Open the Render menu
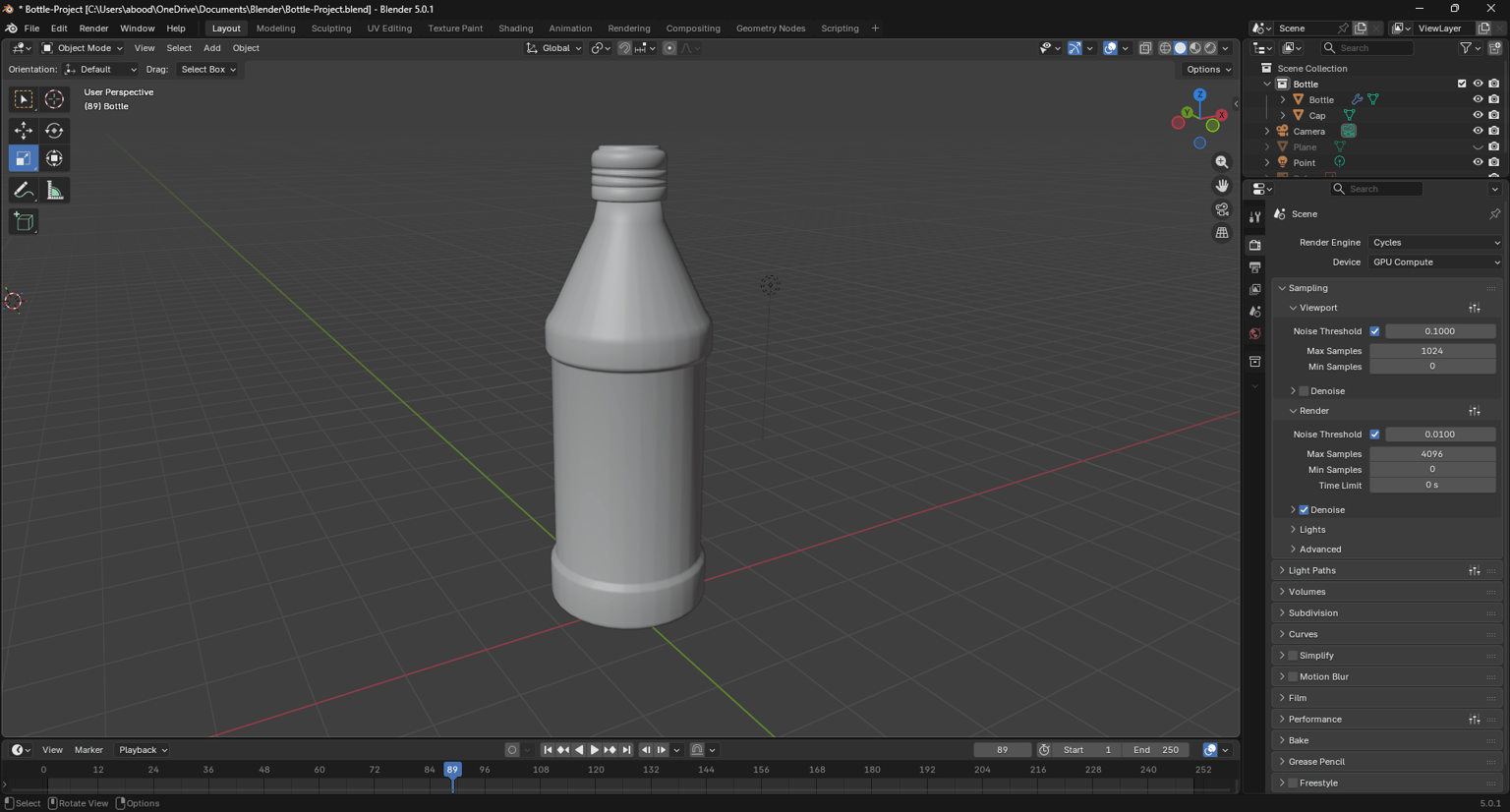The width and height of the screenshot is (1510, 812). coord(93,29)
